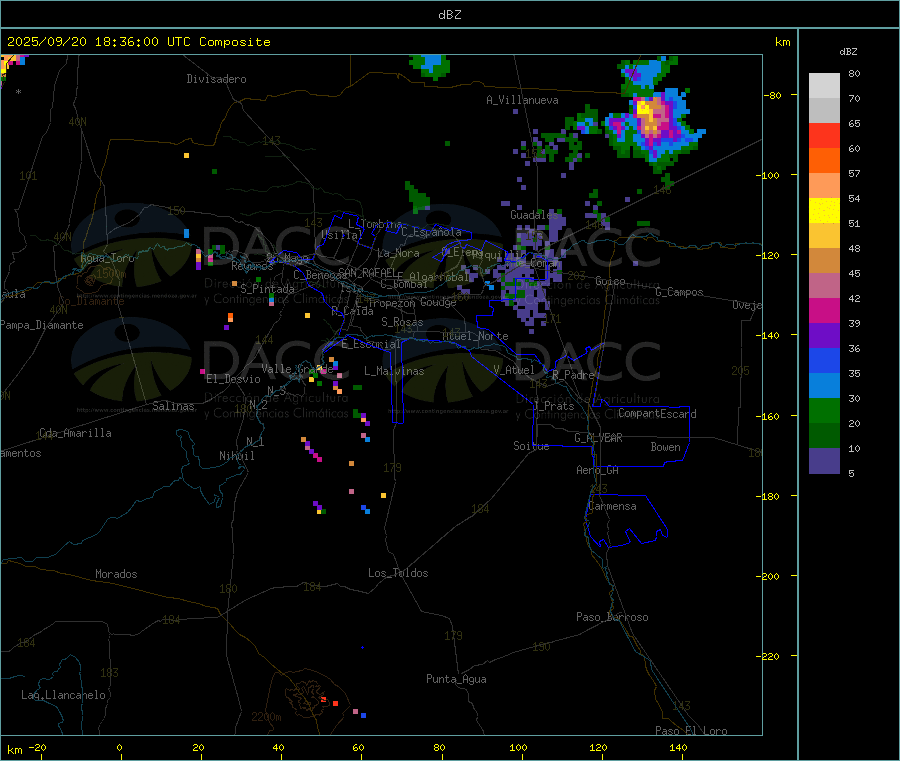900x761 pixels.
Task: Click the G_Campos map label
Action: (679, 292)
